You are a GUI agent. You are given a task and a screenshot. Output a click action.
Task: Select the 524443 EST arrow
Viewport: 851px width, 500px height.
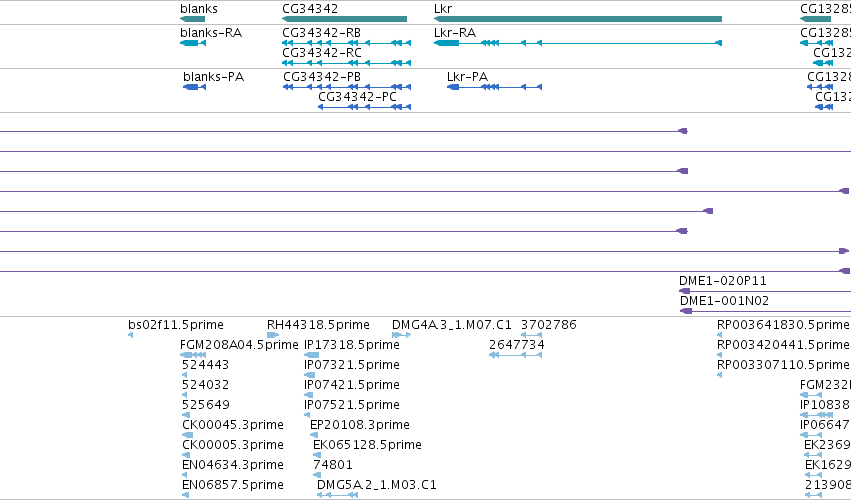185,375
